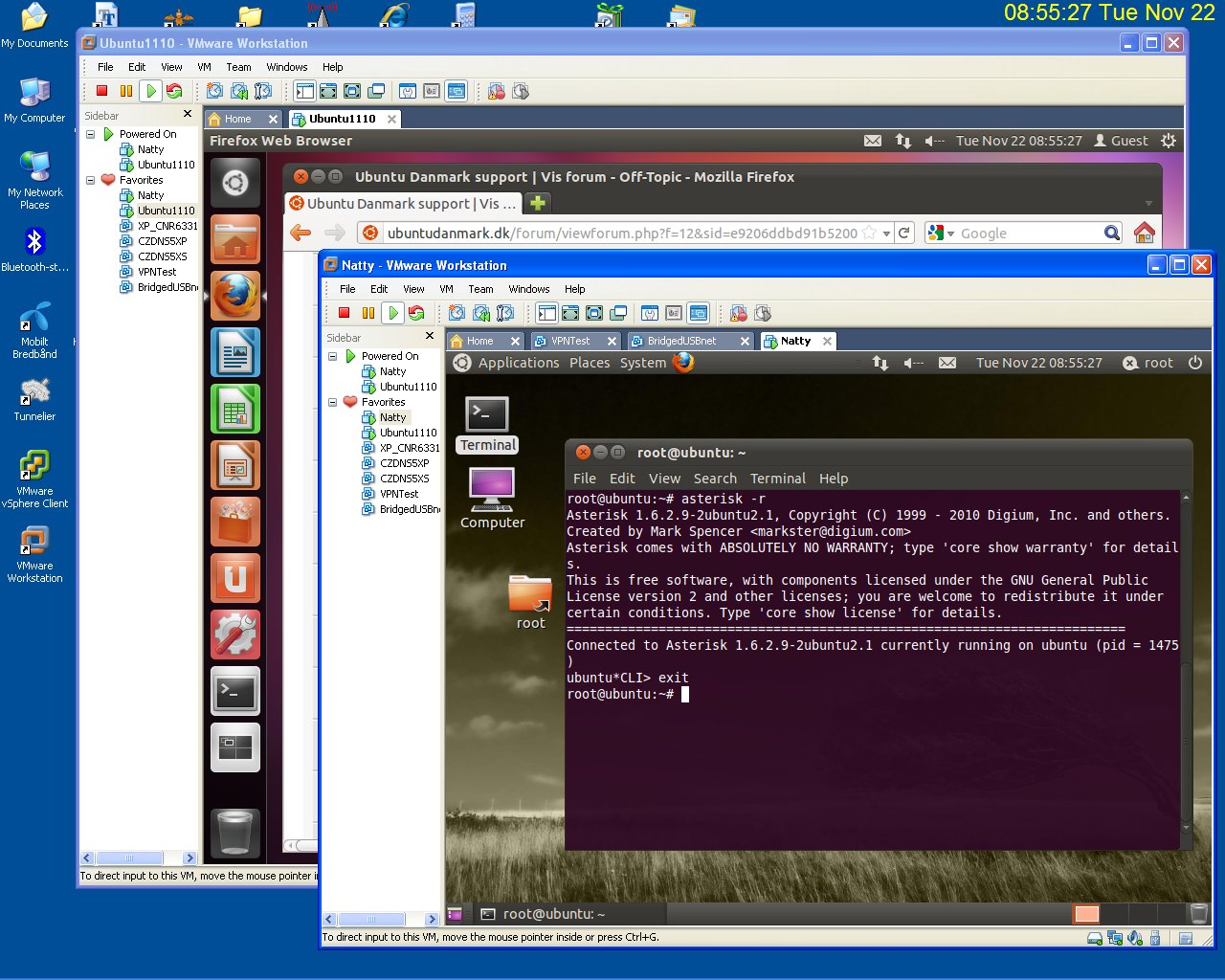Open LibreOffice Impress in the Unity launcher
Viewport: 1225px width, 980px height.
pyautogui.click(x=235, y=465)
